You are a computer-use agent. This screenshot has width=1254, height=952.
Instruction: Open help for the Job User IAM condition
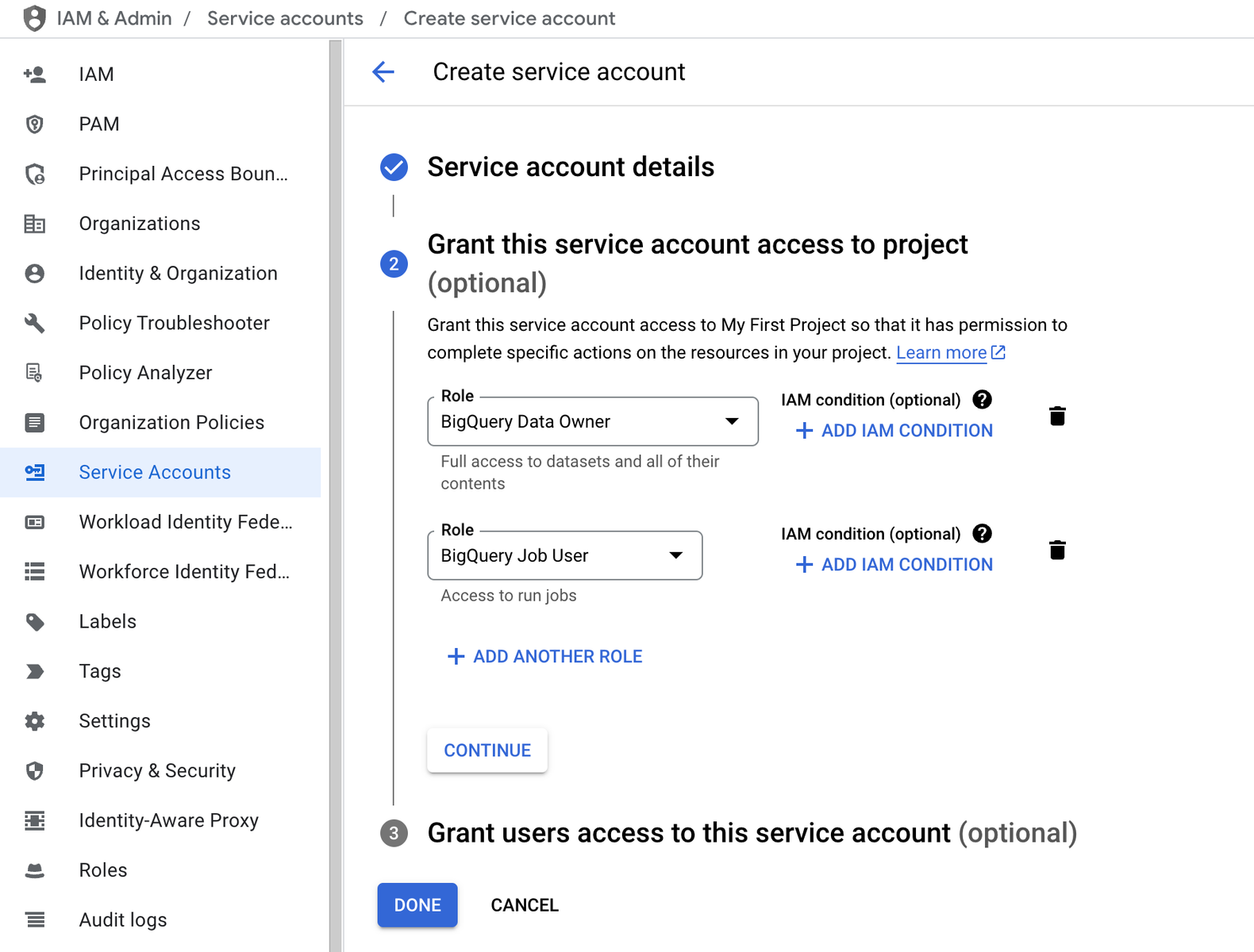[x=982, y=534]
